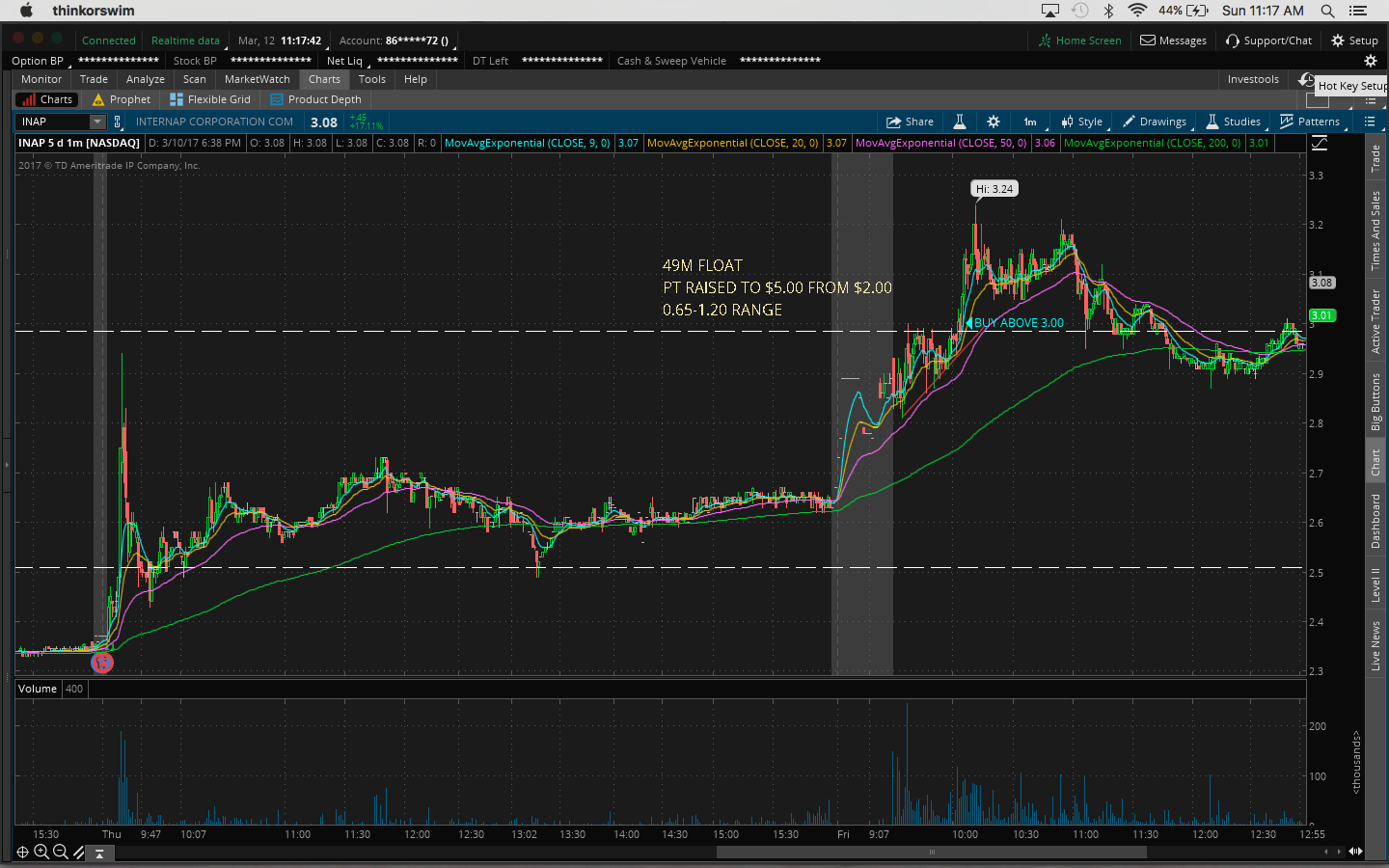
Task: Open the macOS Notification Center icon
Action: coord(1358,11)
